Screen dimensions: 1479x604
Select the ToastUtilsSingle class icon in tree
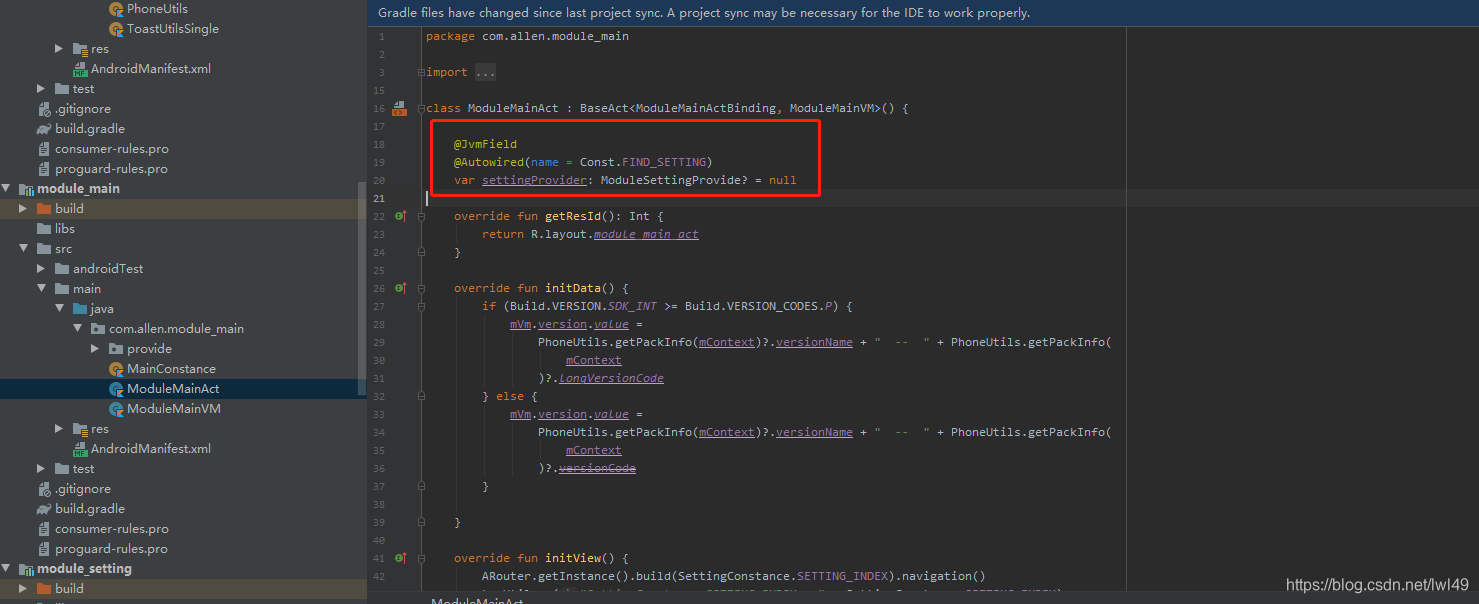(x=116, y=29)
